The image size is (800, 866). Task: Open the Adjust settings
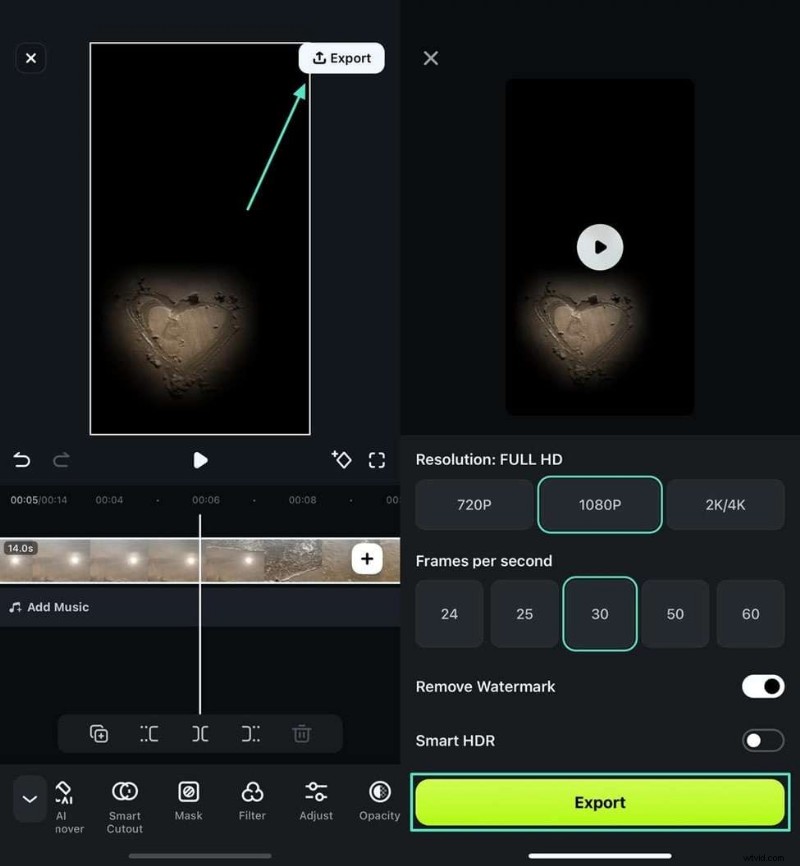(315, 800)
